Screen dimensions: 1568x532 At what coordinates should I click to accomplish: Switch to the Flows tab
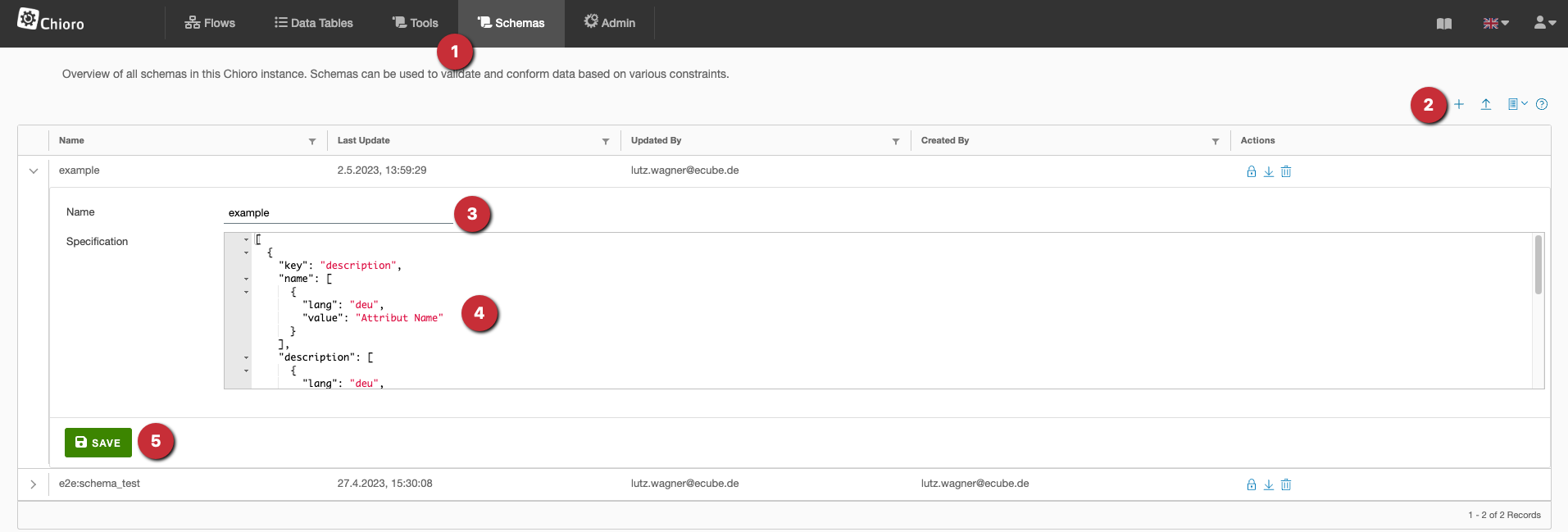pos(211,23)
